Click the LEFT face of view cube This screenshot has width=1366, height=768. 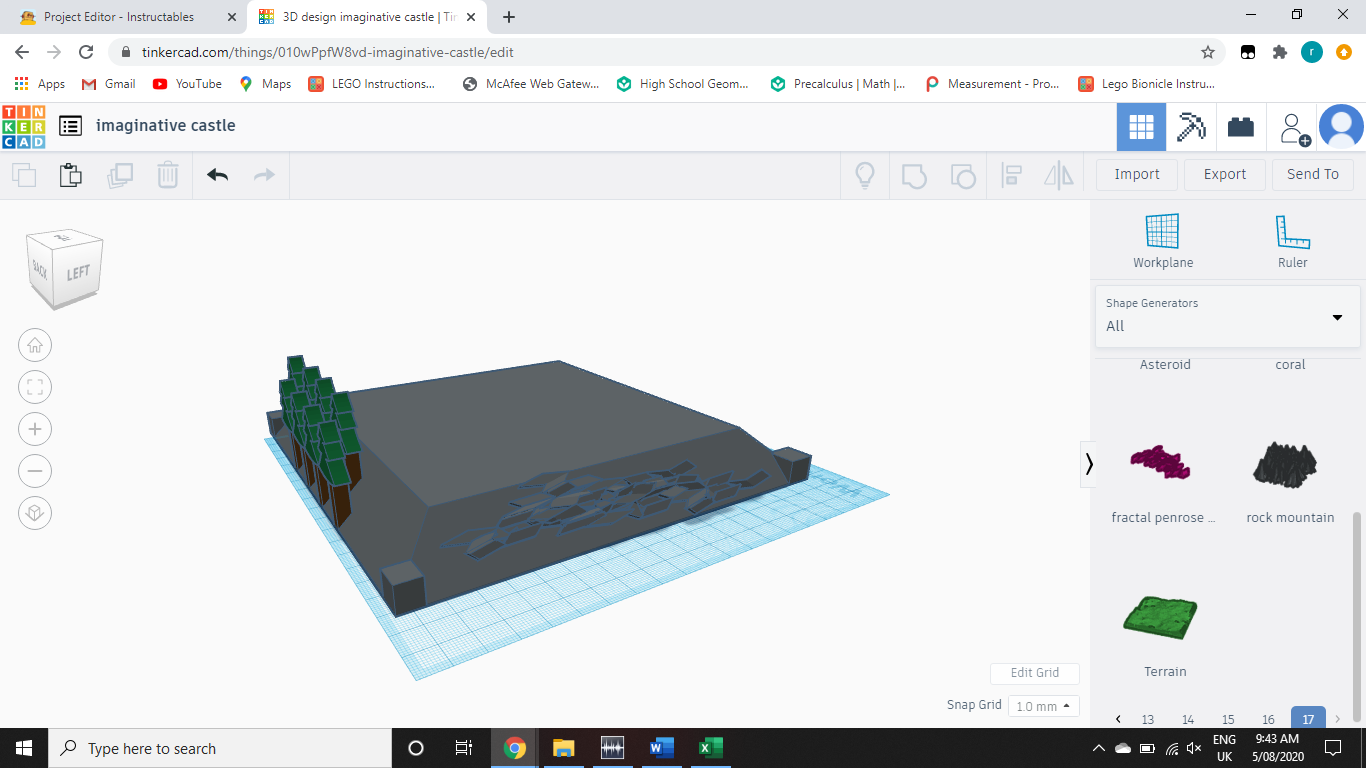pos(78,272)
